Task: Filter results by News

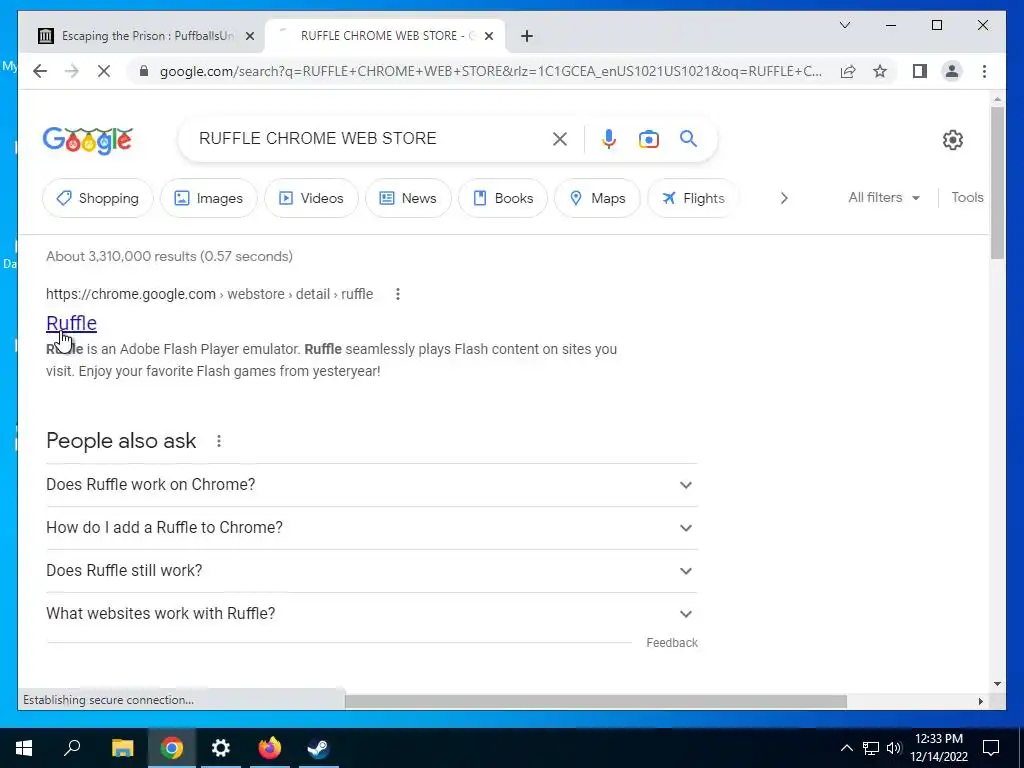Action: pos(408,198)
